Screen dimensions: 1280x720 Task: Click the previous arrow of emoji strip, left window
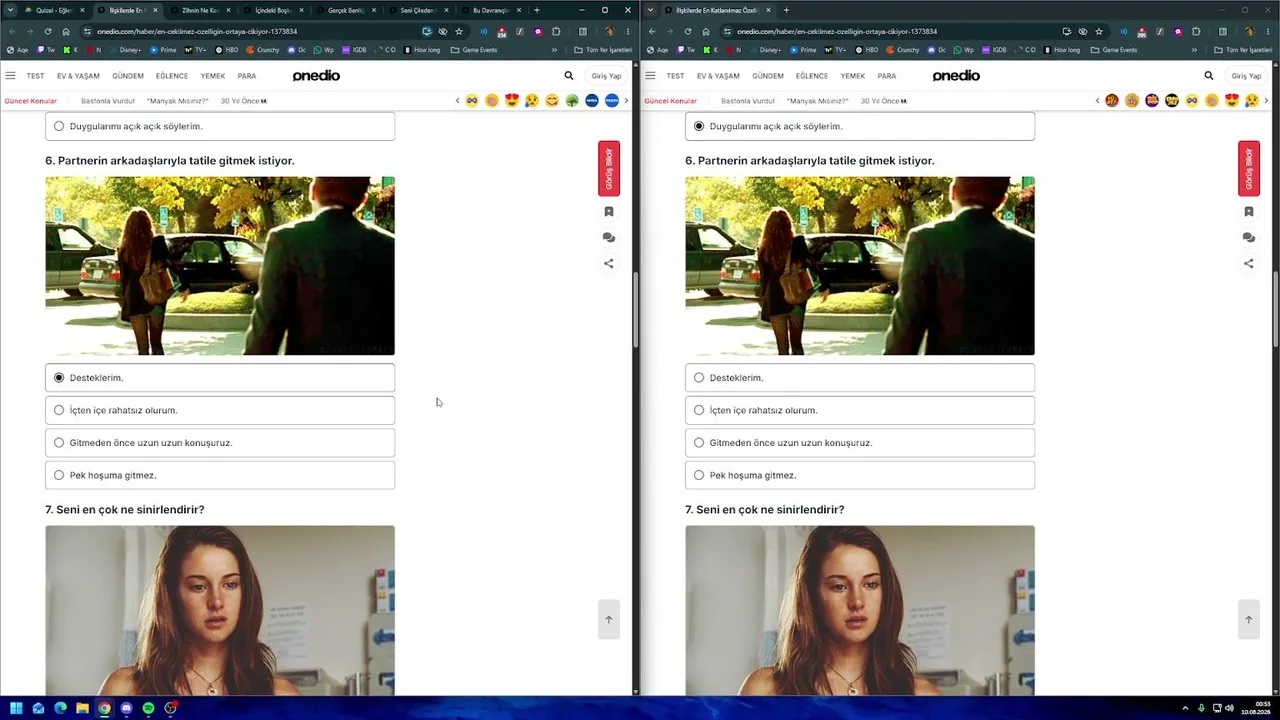click(458, 101)
